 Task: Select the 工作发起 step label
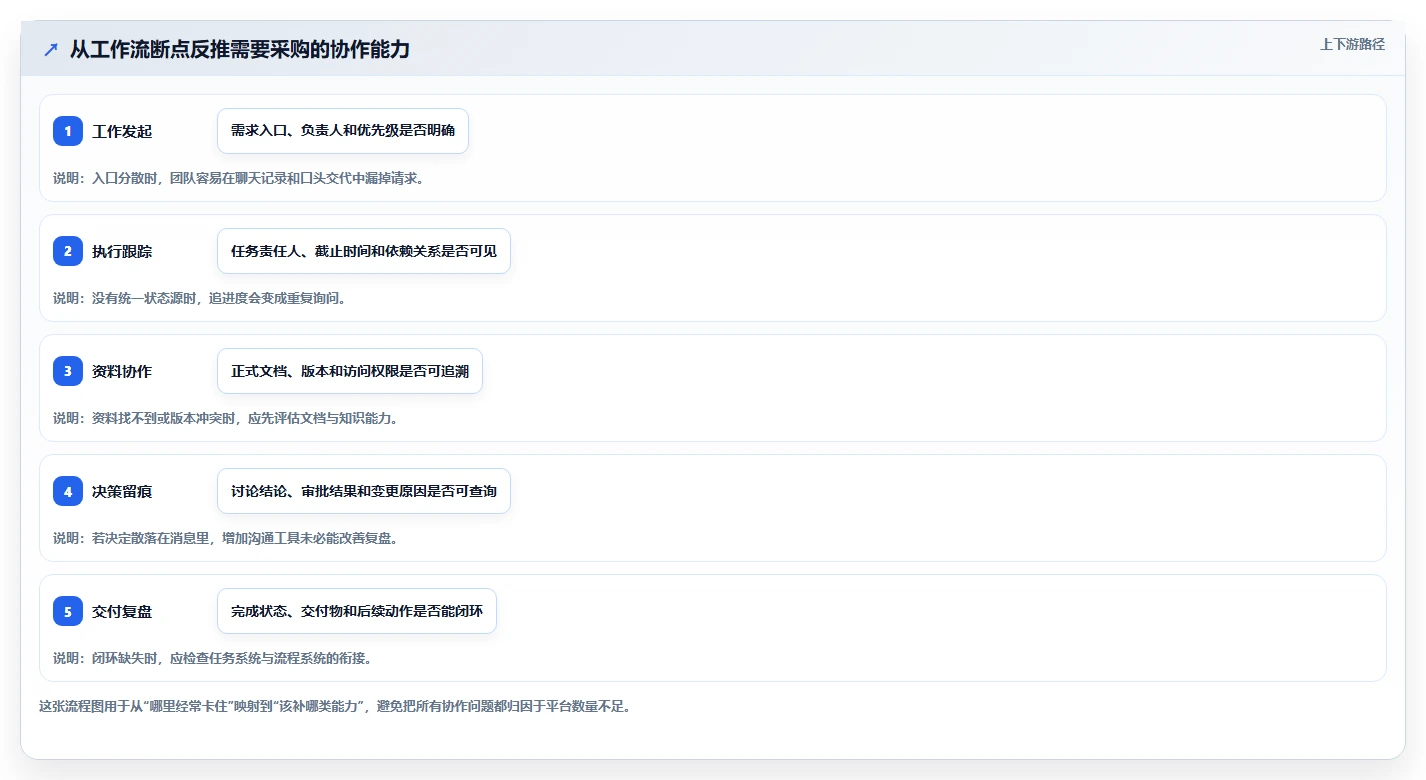coord(122,132)
